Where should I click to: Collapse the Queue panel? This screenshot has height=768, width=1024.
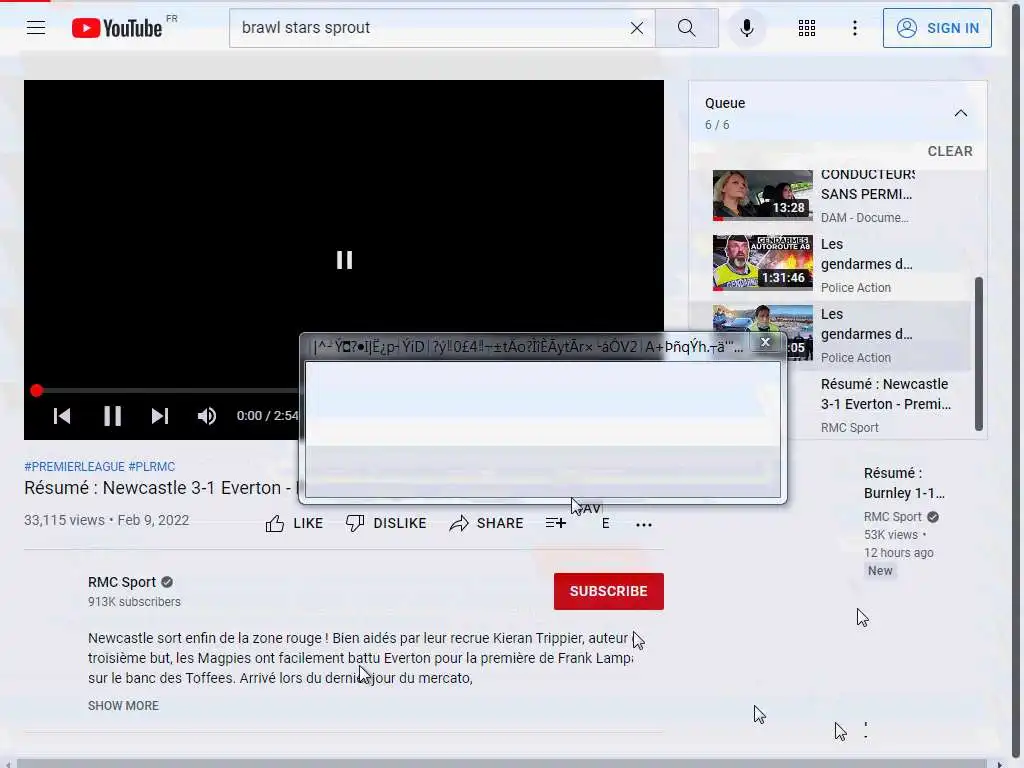point(960,113)
